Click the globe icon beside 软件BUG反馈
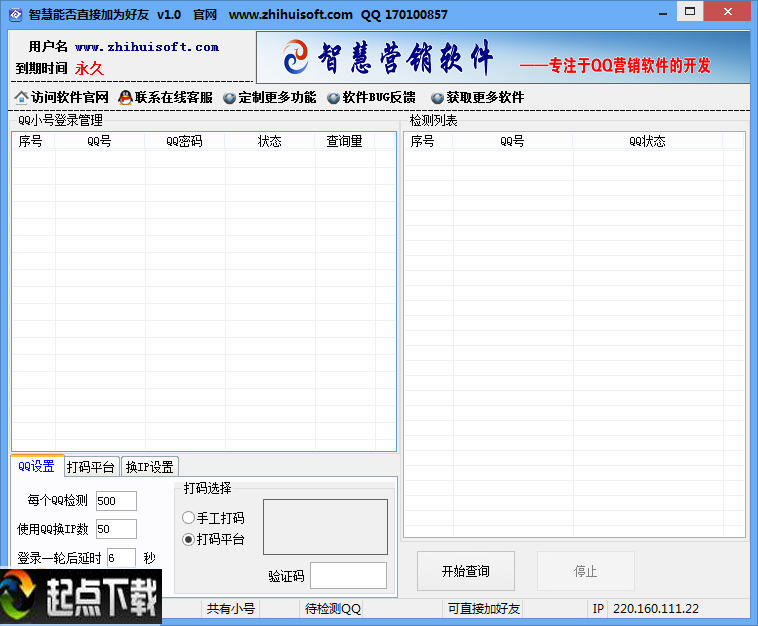This screenshot has width=758, height=626. coord(334,98)
